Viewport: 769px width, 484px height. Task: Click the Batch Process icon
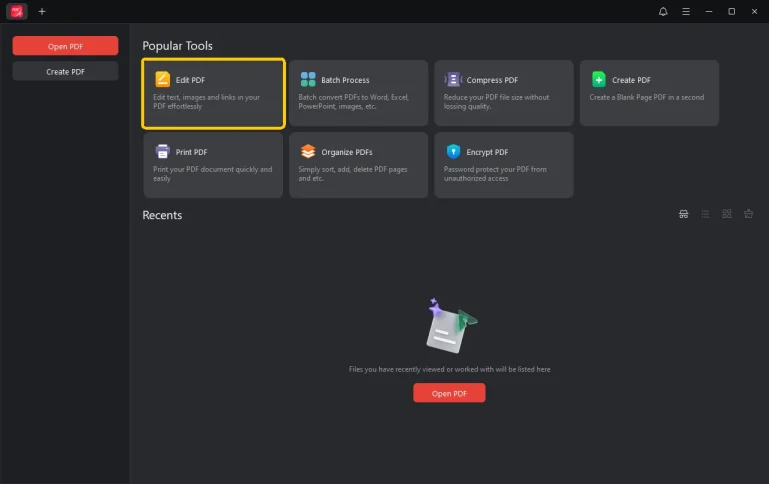pyautogui.click(x=308, y=80)
